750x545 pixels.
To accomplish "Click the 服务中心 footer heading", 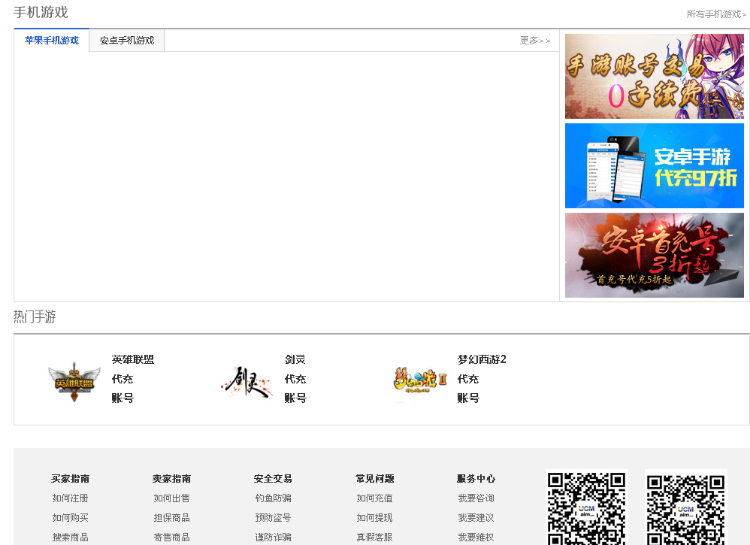I will coord(476,478).
